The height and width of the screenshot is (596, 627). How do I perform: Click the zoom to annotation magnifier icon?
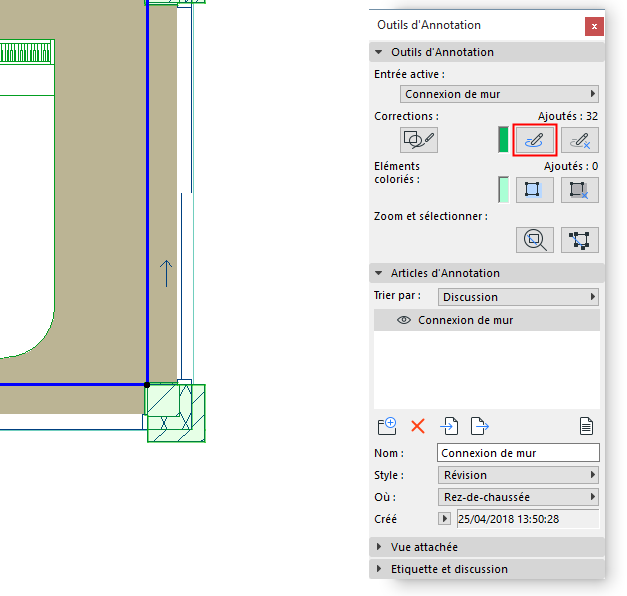(x=535, y=240)
